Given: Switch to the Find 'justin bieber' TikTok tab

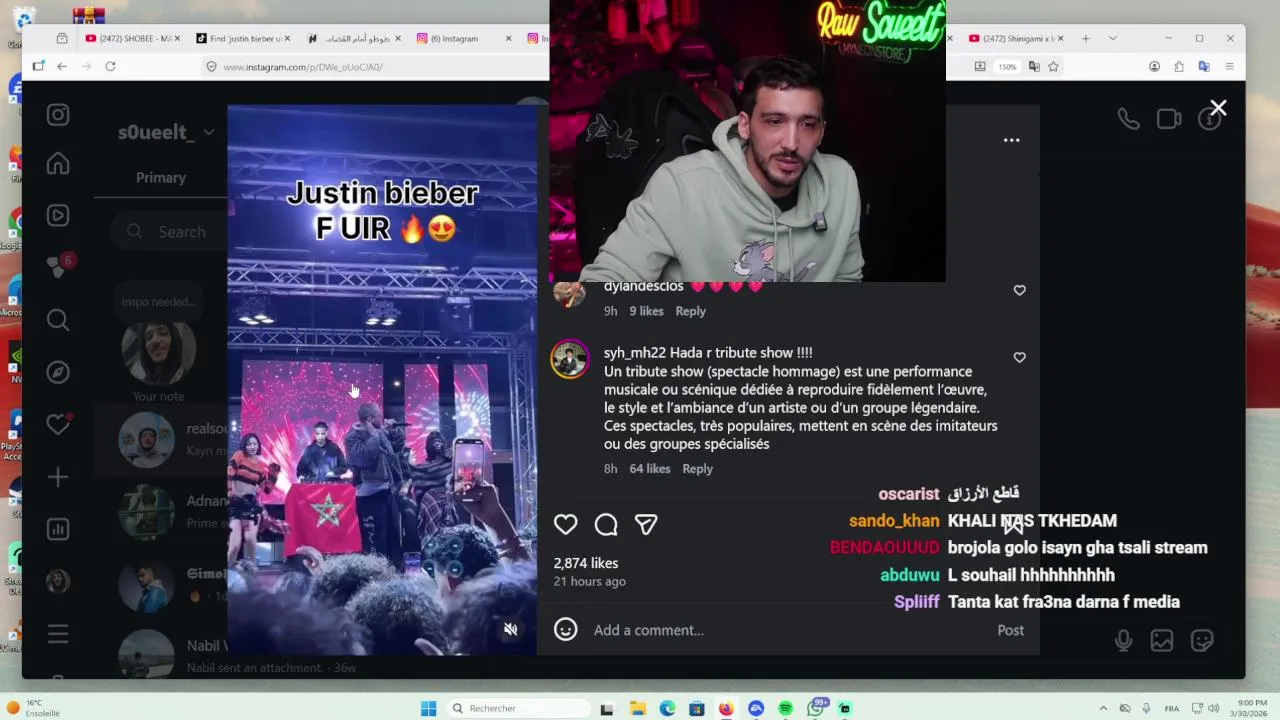Looking at the screenshot, I should point(243,38).
